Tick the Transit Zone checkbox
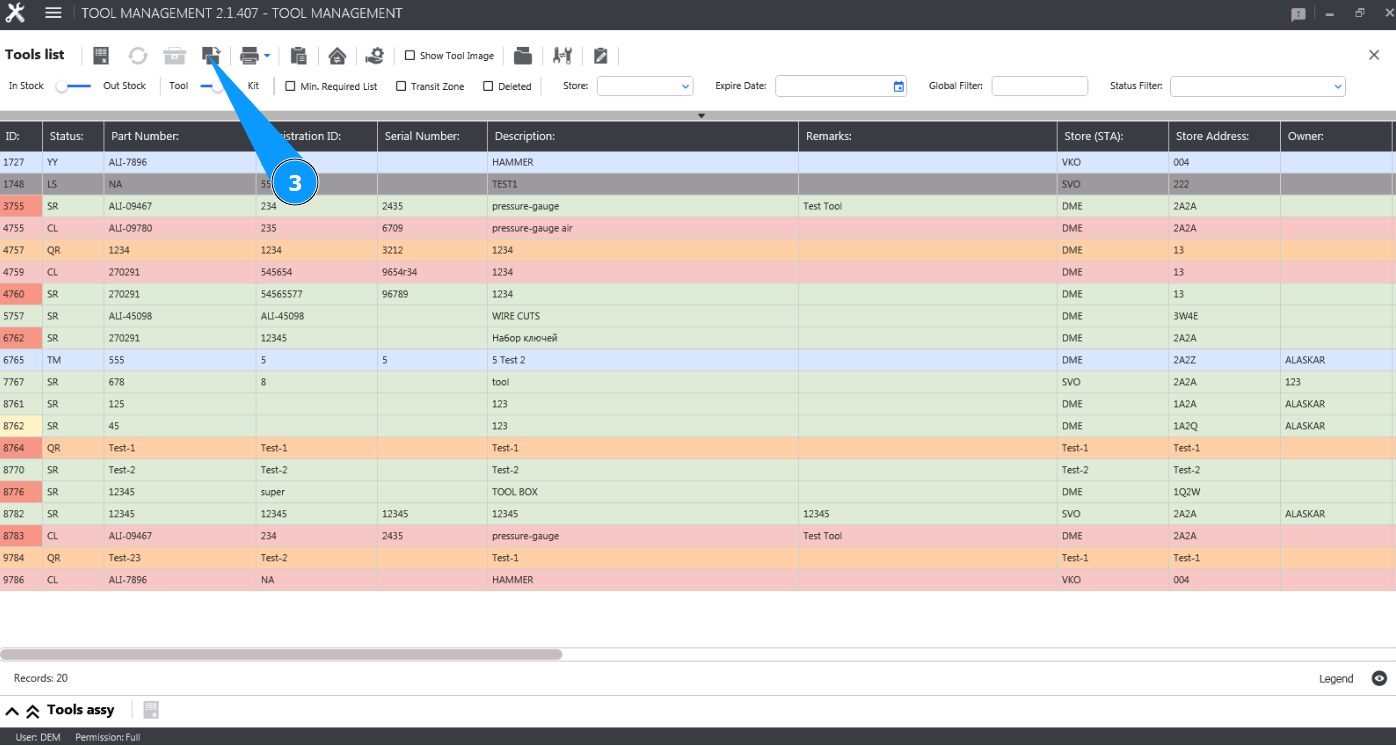The width and height of the screenshot is (1396, 746). point(401,86)
